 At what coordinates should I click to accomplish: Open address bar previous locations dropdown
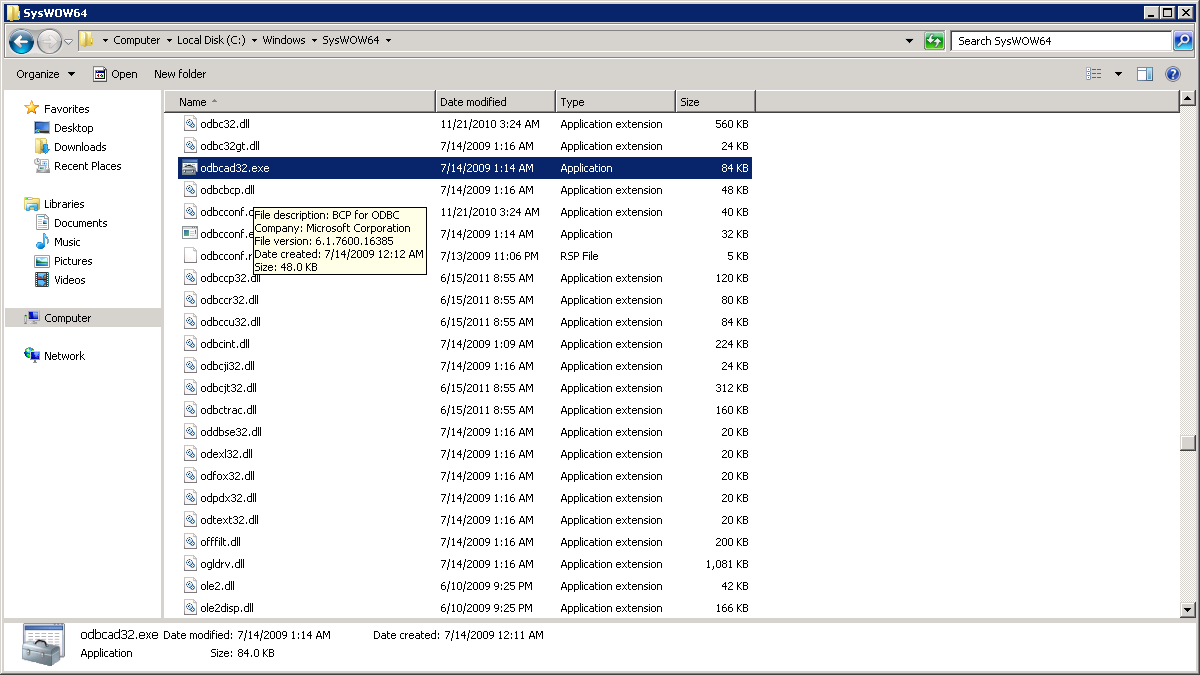(x=909, y=41)
